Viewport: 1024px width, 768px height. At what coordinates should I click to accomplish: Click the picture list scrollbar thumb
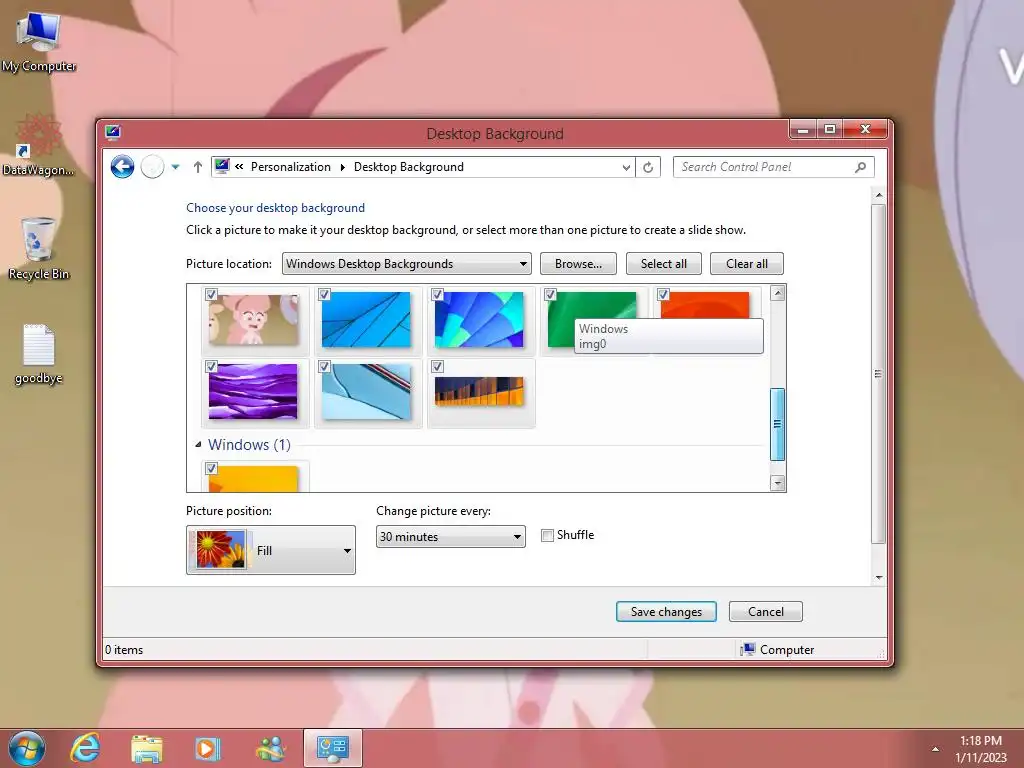pyautogui.click(x=777, y=424)
